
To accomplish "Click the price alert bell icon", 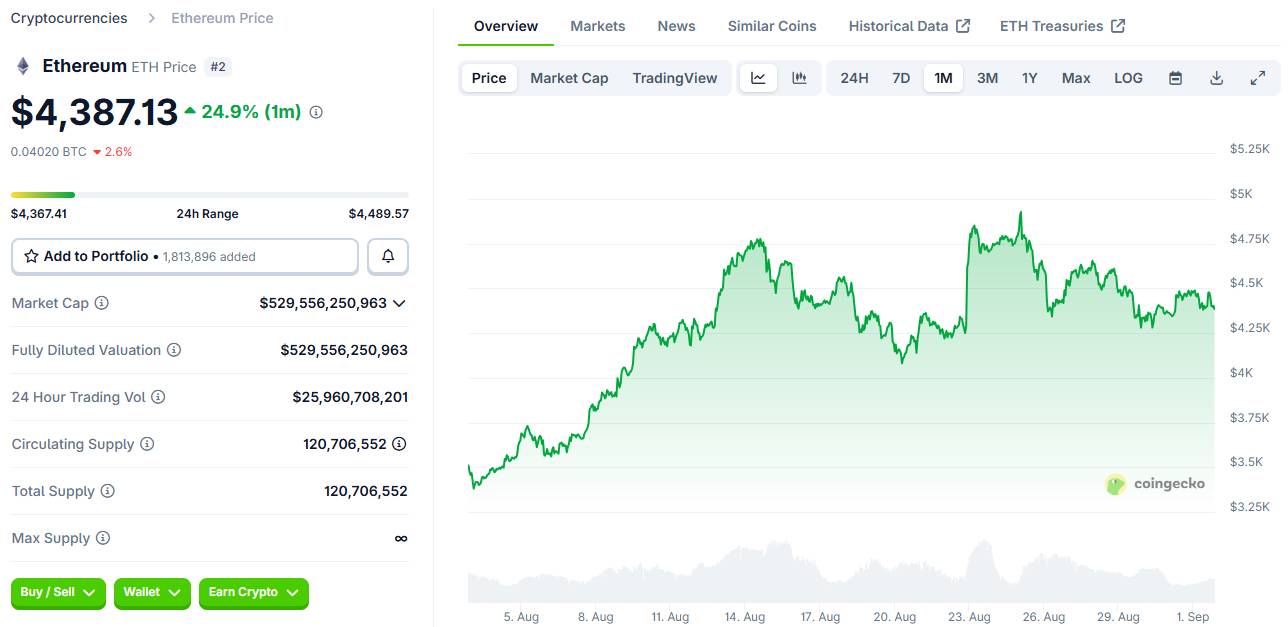I will coord(388,257).
